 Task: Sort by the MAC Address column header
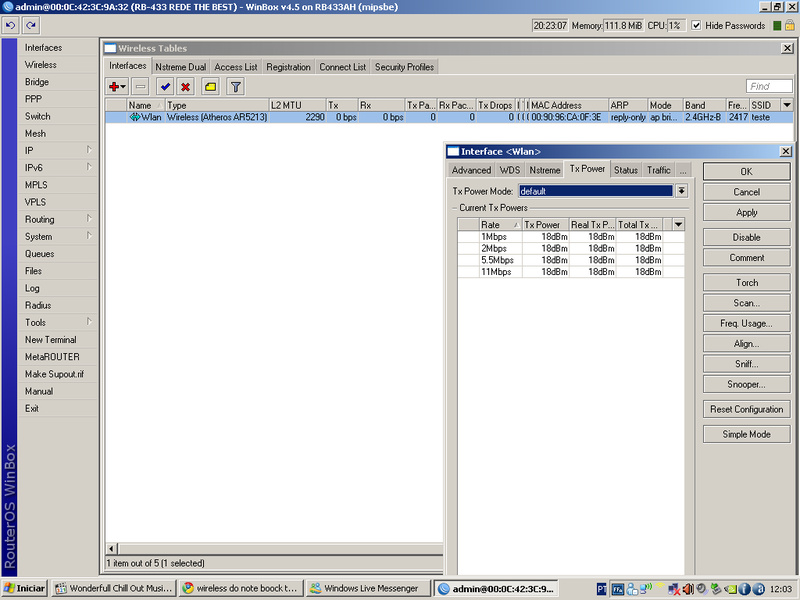coord(568,105)
